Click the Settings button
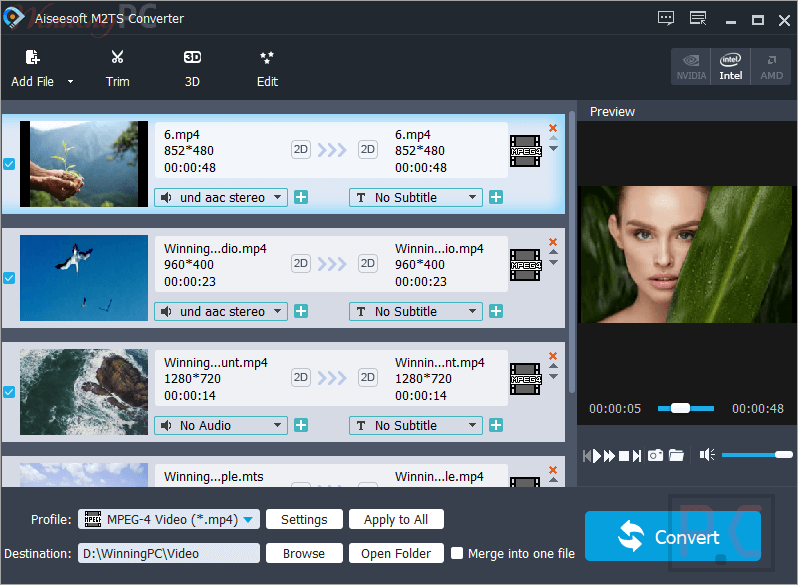Image resolution: width=798 pixels, height=585 pixels. coord(304,519)
